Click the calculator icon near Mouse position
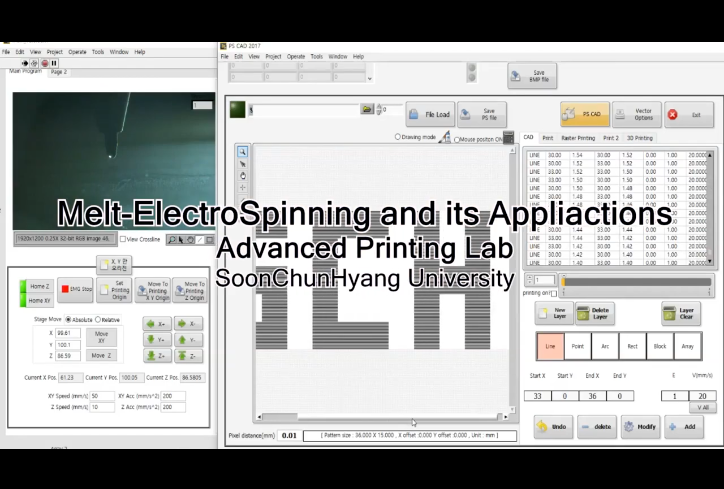Viewport: 724px width, 489px height. (x=508, y=137)
